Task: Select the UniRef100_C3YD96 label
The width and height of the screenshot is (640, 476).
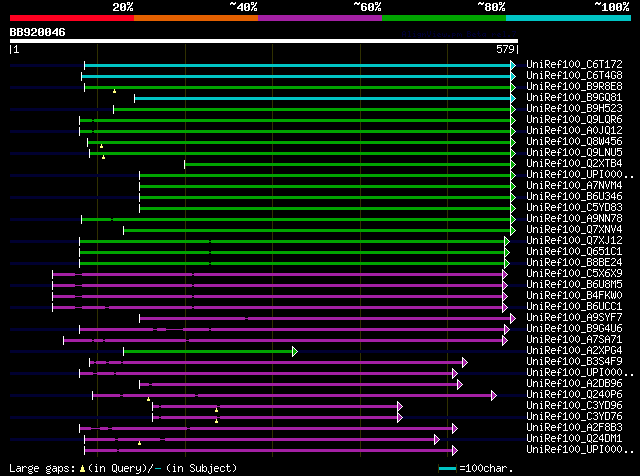Action: click(574, 406)
